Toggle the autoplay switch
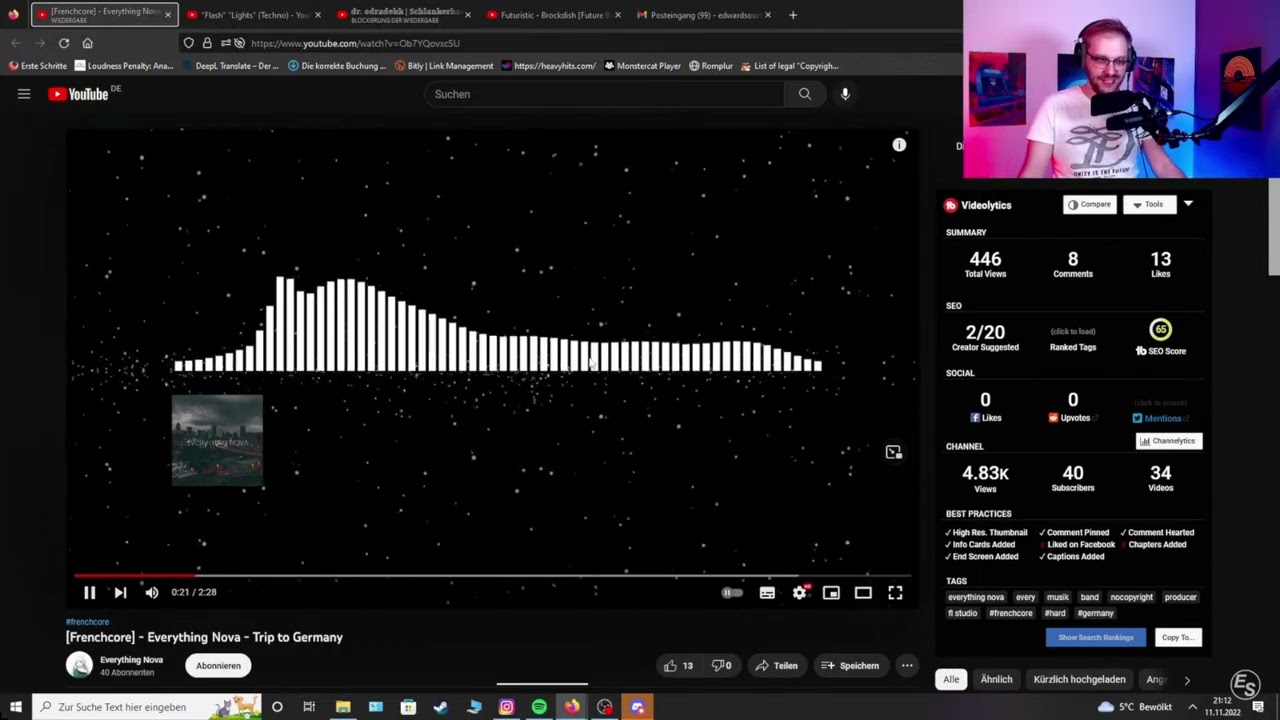This screenshot has height=720, width=1280. pyautogui.click(x=732, y=593)
